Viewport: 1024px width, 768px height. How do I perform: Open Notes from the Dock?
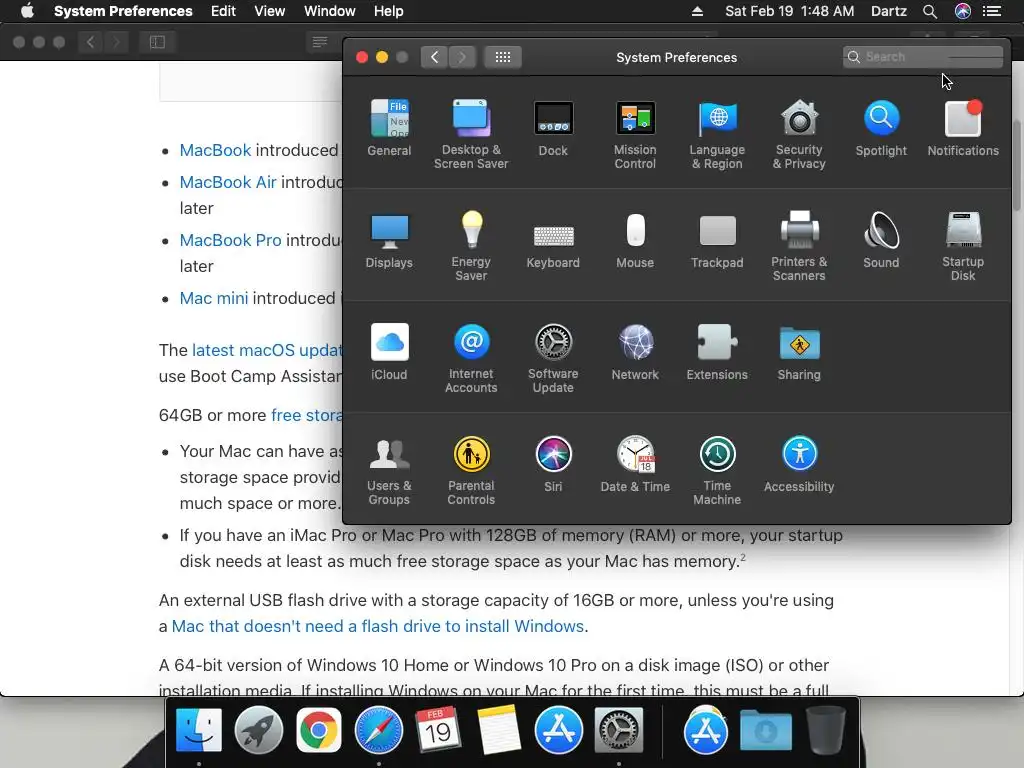[498, 730]
